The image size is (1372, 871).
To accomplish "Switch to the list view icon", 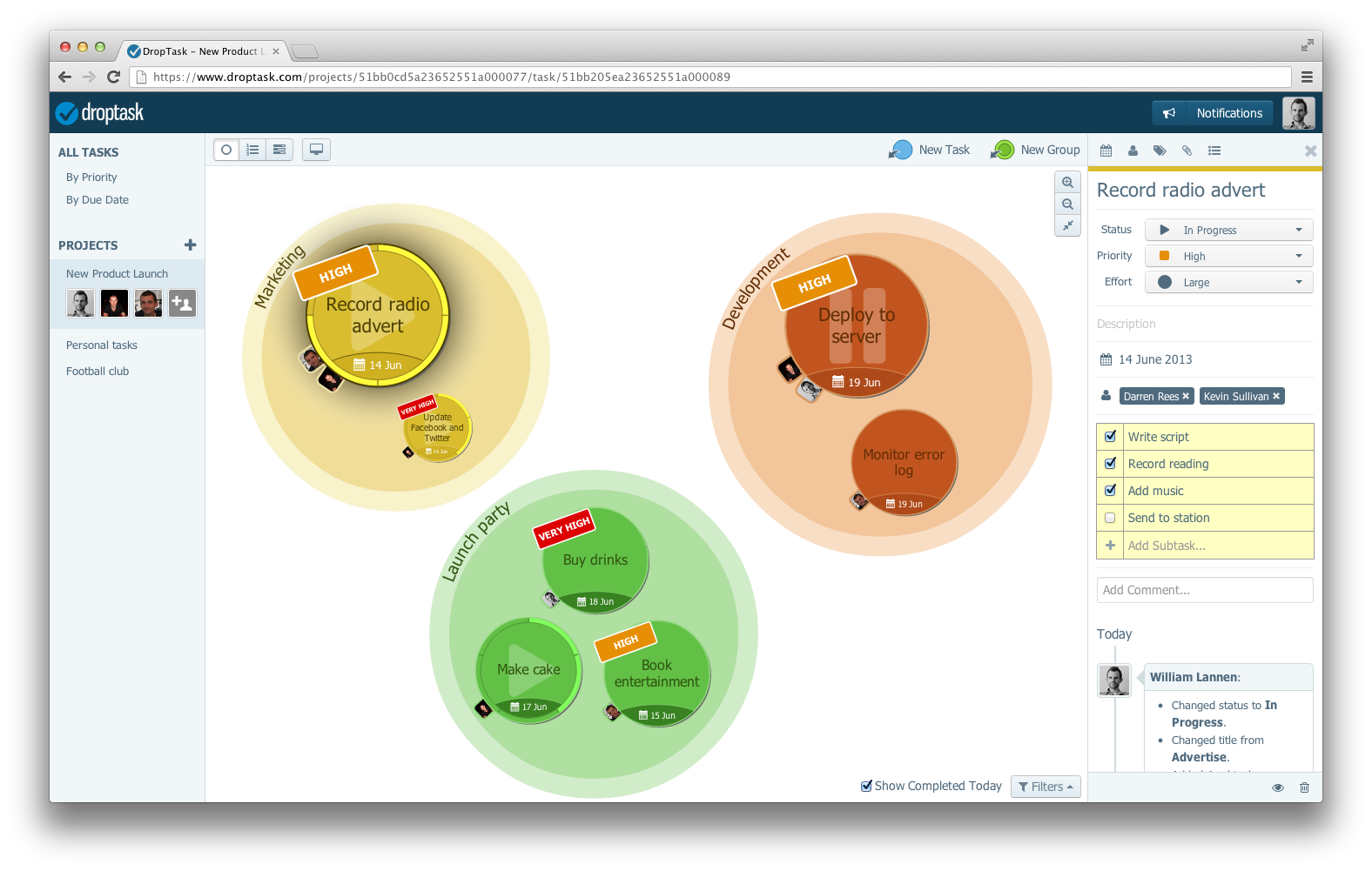I will click(x=252, y=150).
